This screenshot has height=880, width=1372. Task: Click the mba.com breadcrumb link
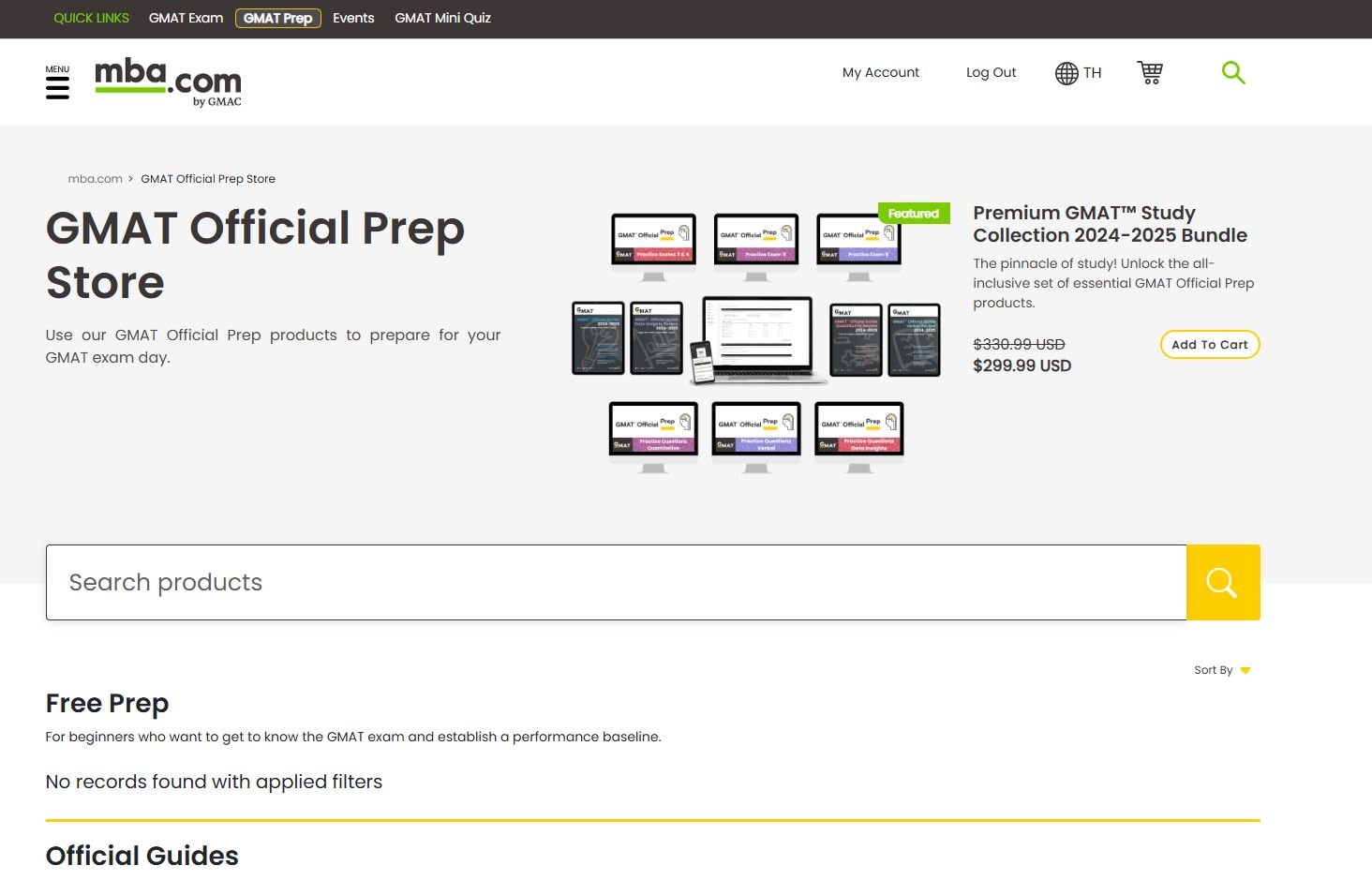coord(95,179)
